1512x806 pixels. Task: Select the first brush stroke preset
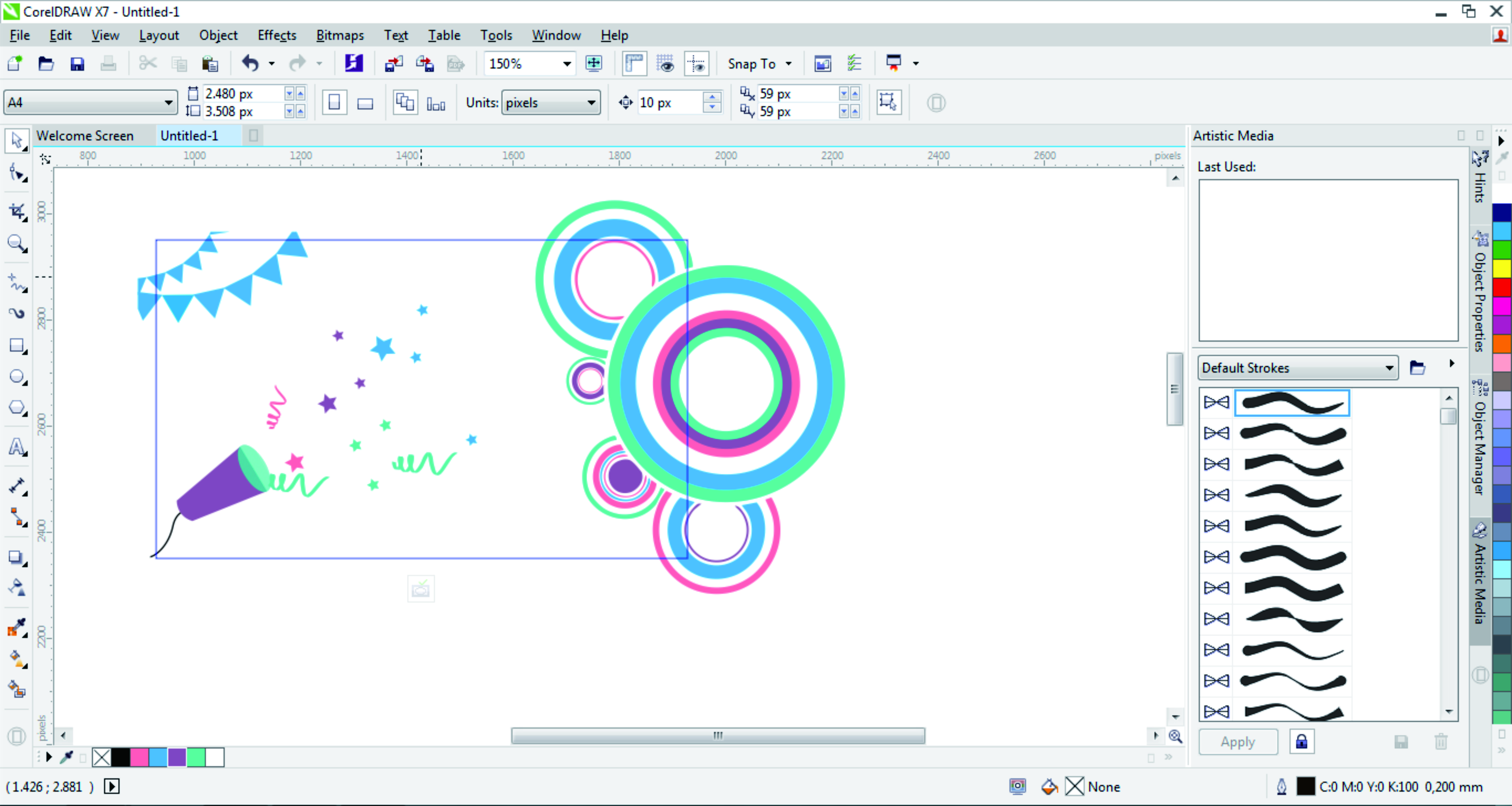pyautogui.click(x=1292, y=403)
